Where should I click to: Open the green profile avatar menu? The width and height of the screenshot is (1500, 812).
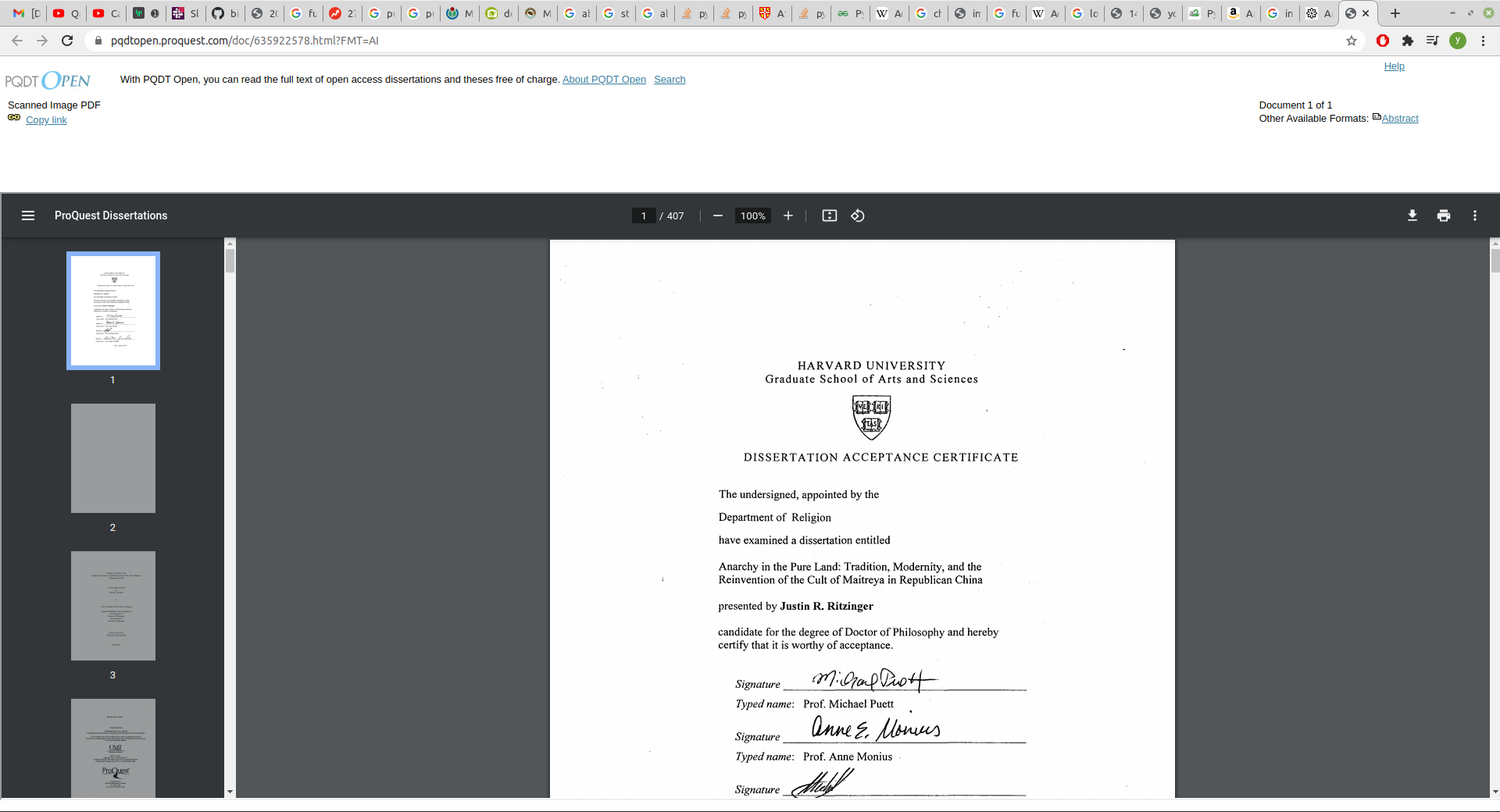pyautogui.click(x=1458, y=41)
